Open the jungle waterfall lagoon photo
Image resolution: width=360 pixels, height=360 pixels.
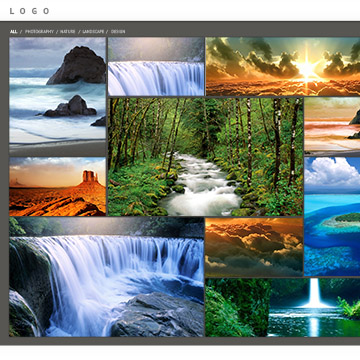point(283,307)
